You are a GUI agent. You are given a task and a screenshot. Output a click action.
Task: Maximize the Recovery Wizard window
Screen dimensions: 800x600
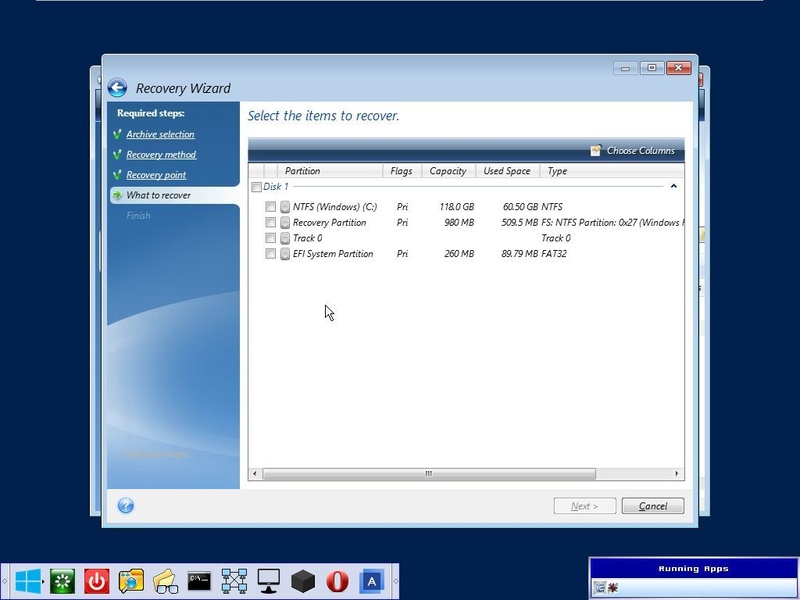(652, 67)
